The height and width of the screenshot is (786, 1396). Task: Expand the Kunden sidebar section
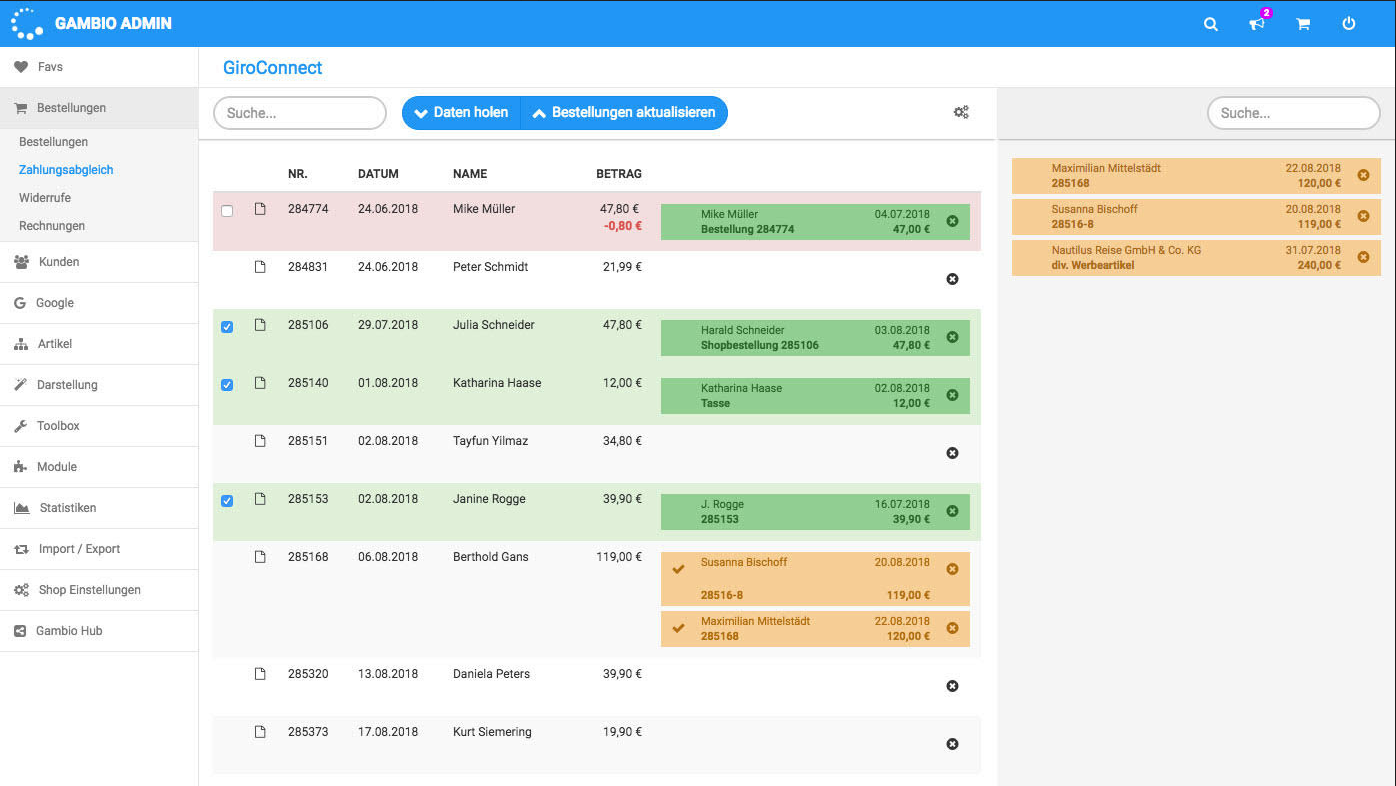point(59,262)
